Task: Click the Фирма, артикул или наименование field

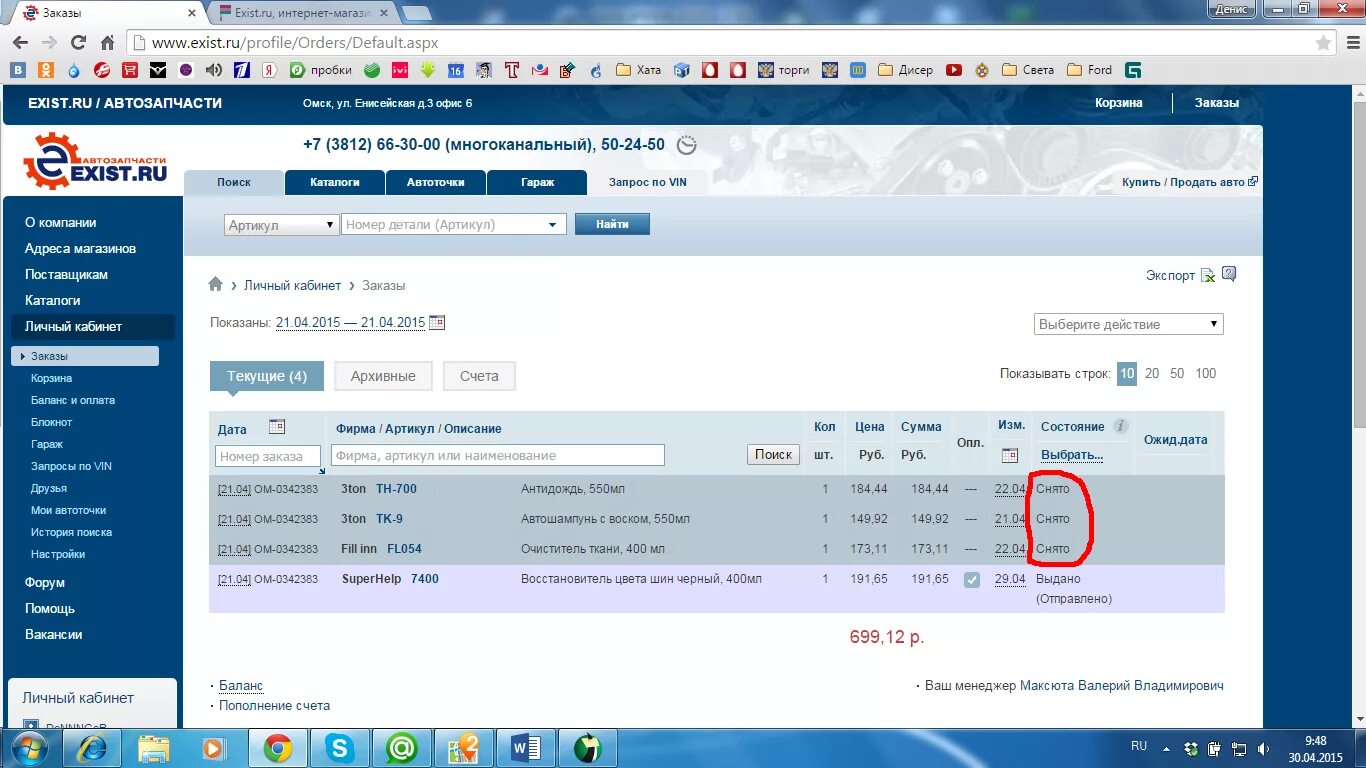Action: 498,455
